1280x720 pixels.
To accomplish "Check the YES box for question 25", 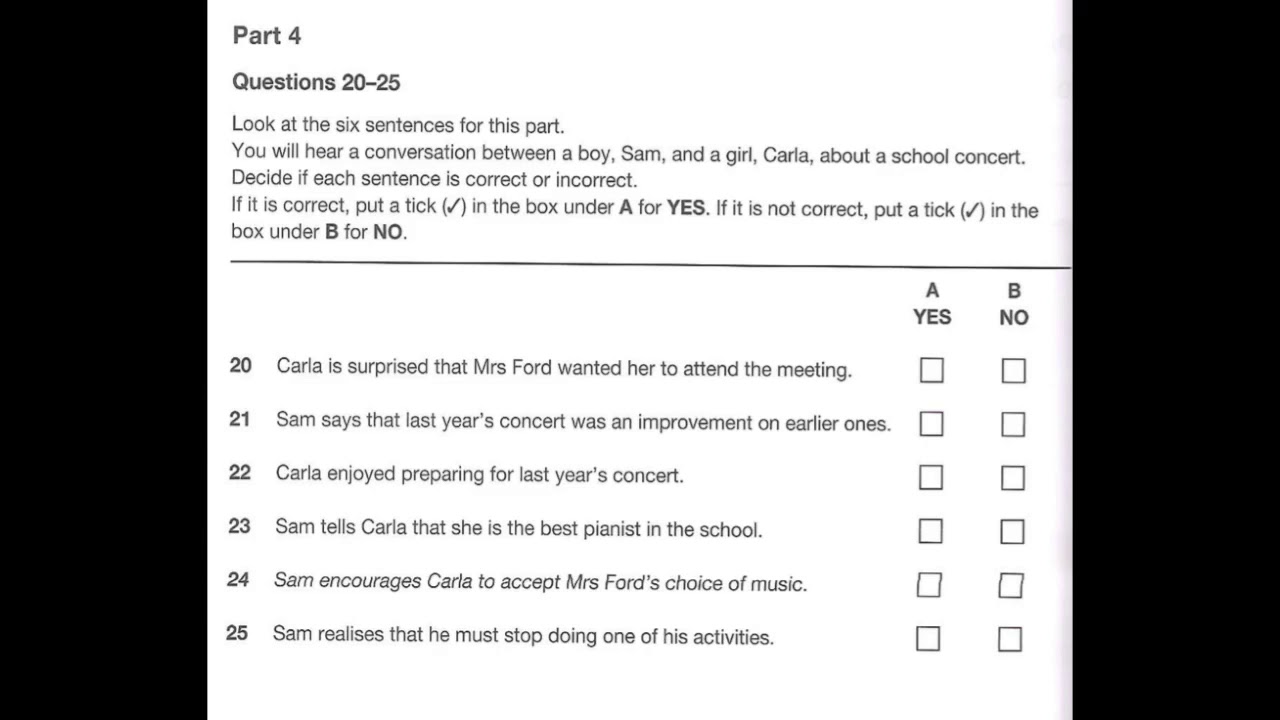I will (928, 638).
